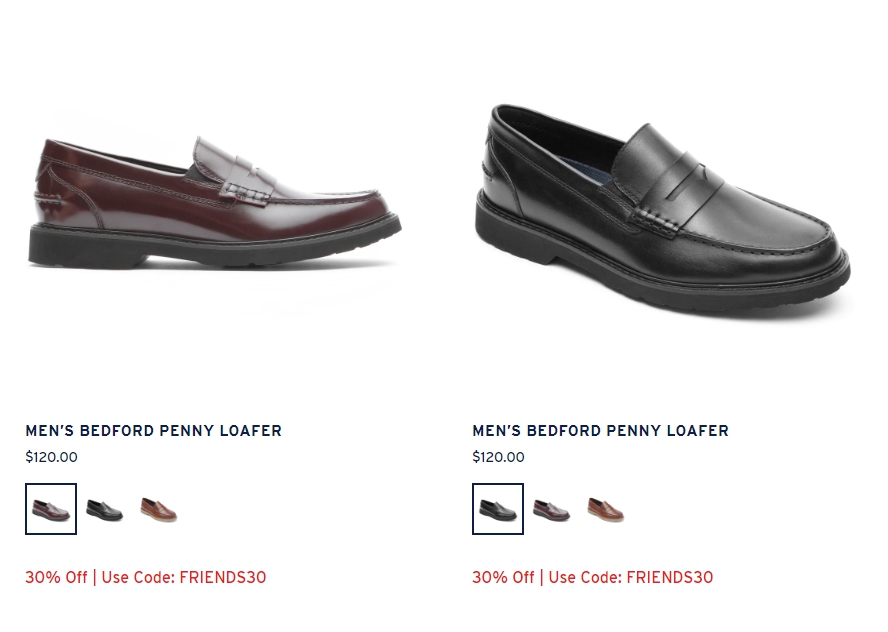The image size is (888, 632).
Task: Open left Men's Bedford Penny Loafer title link
Action: (153, 431)
